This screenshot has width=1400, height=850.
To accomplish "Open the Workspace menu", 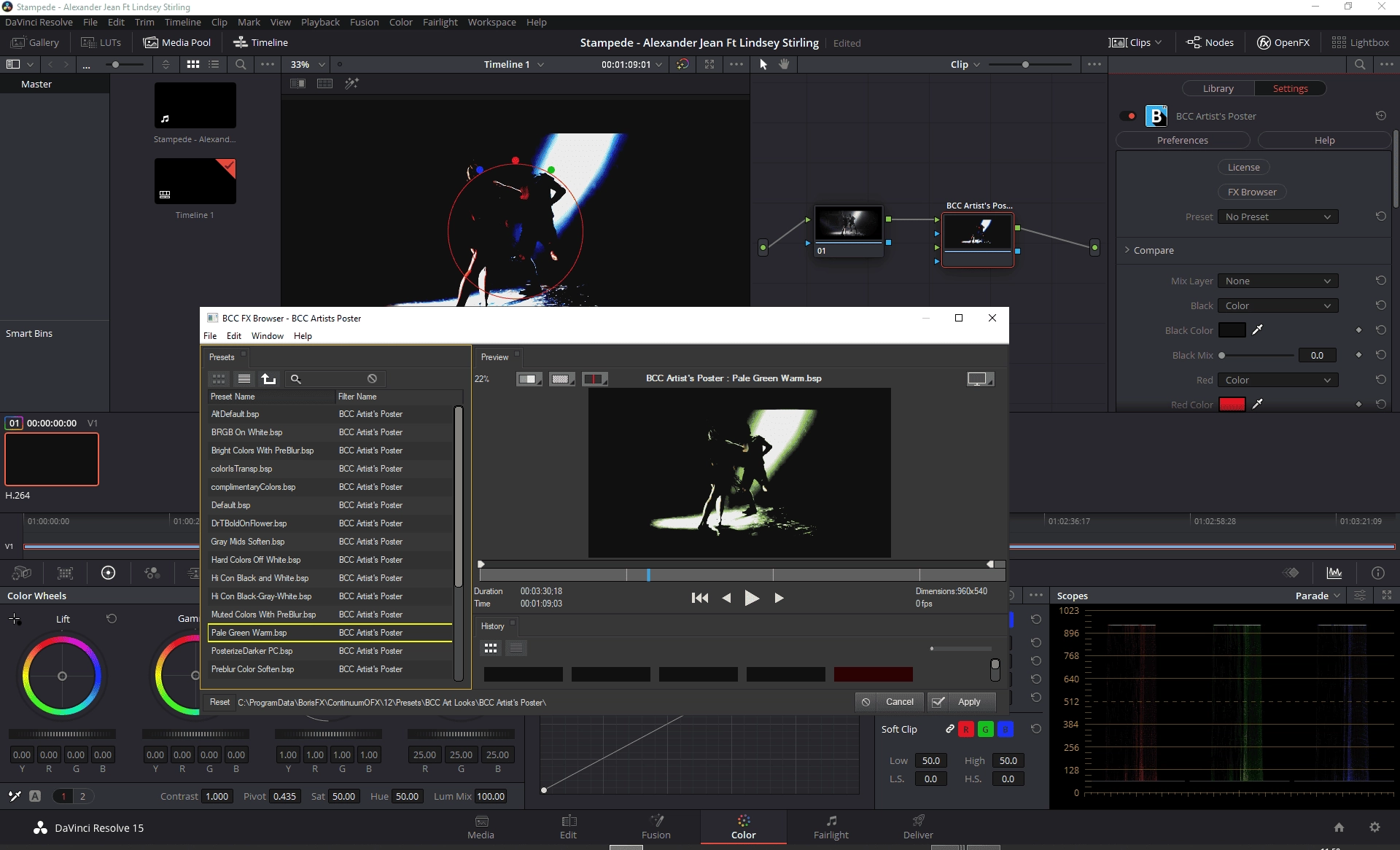I will (491, 22).
